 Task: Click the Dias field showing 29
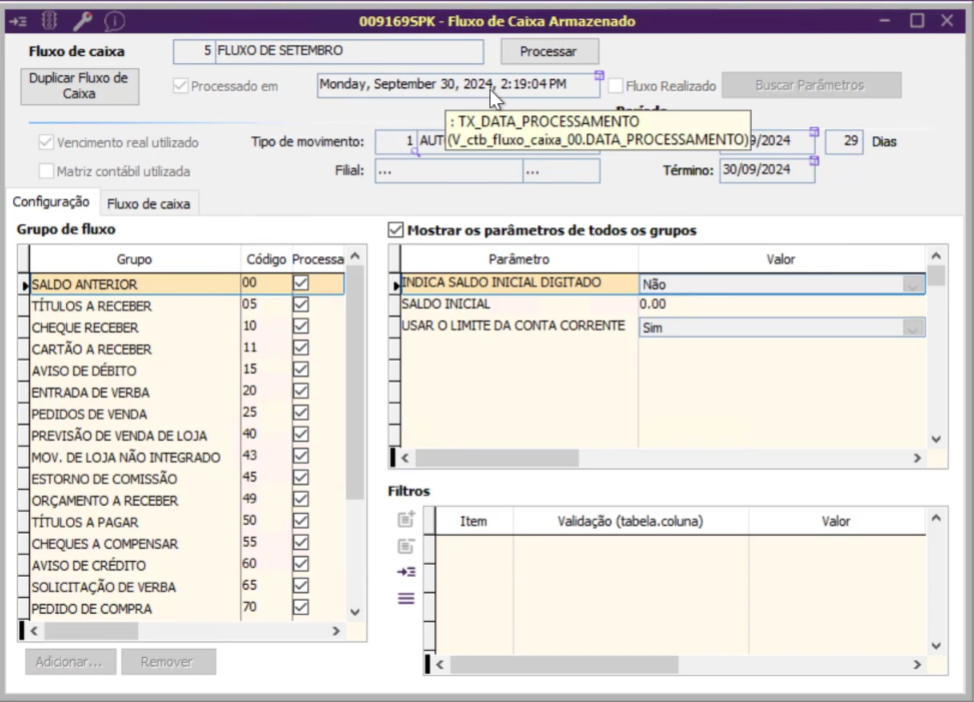(844, 142)
